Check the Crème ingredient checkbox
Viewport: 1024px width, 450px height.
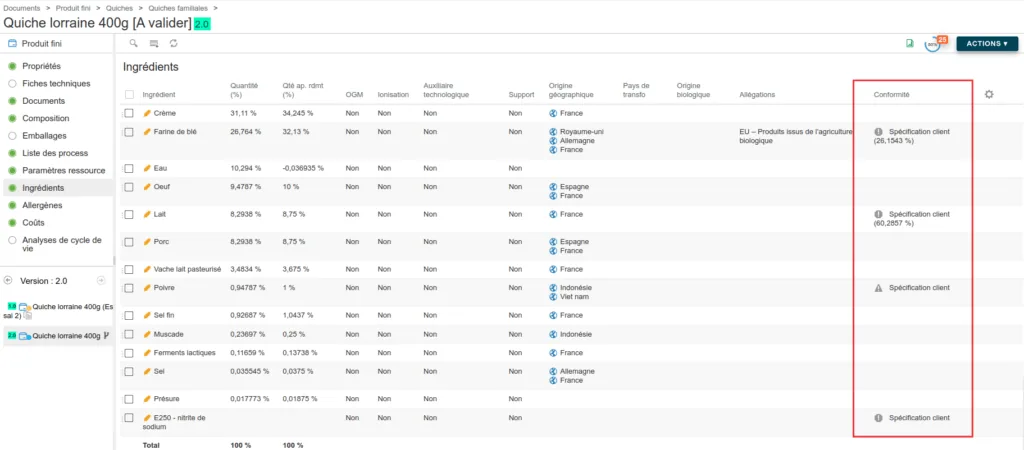point(129,113)
